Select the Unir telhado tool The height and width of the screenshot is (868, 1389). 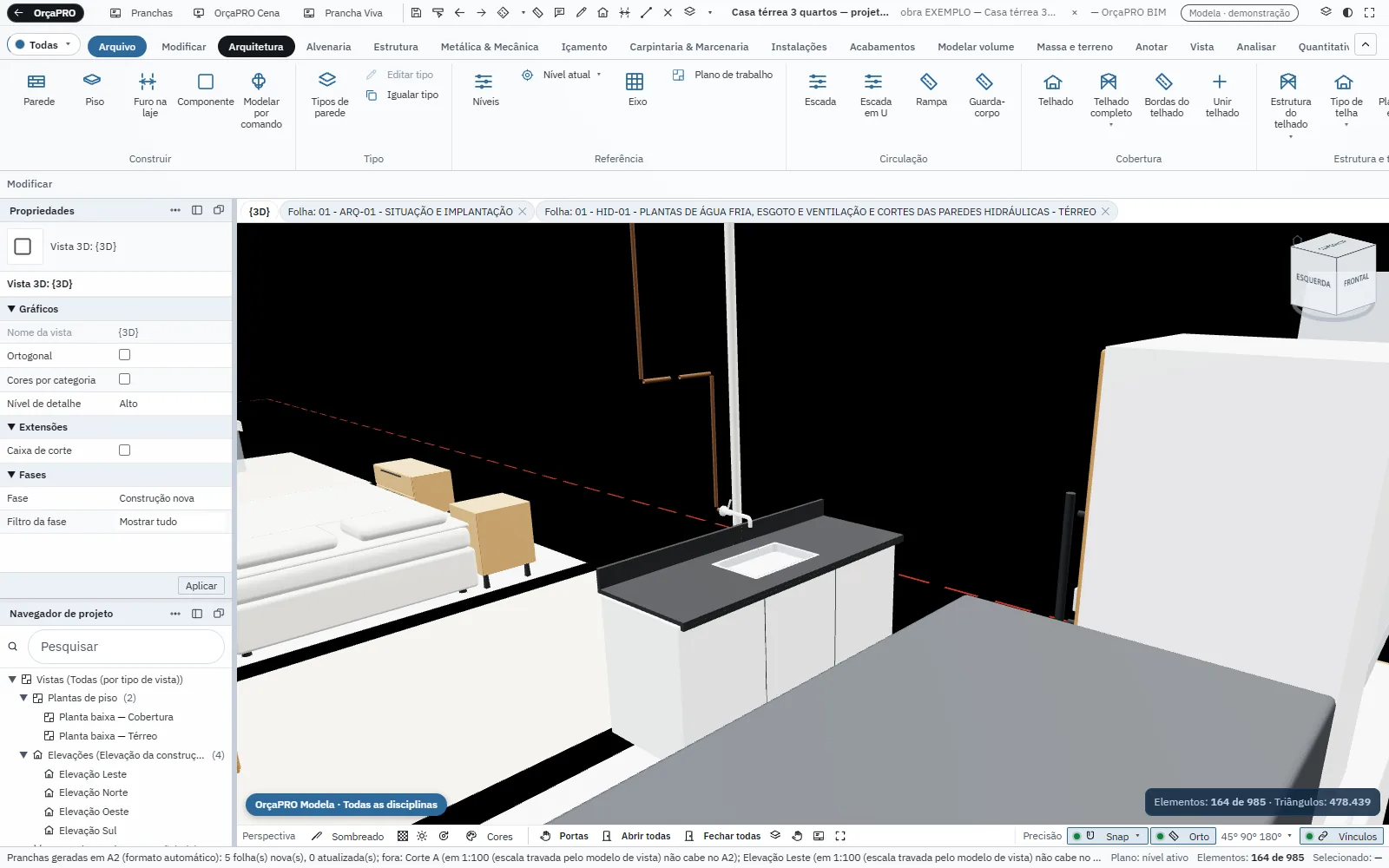tap(1221, 95)
